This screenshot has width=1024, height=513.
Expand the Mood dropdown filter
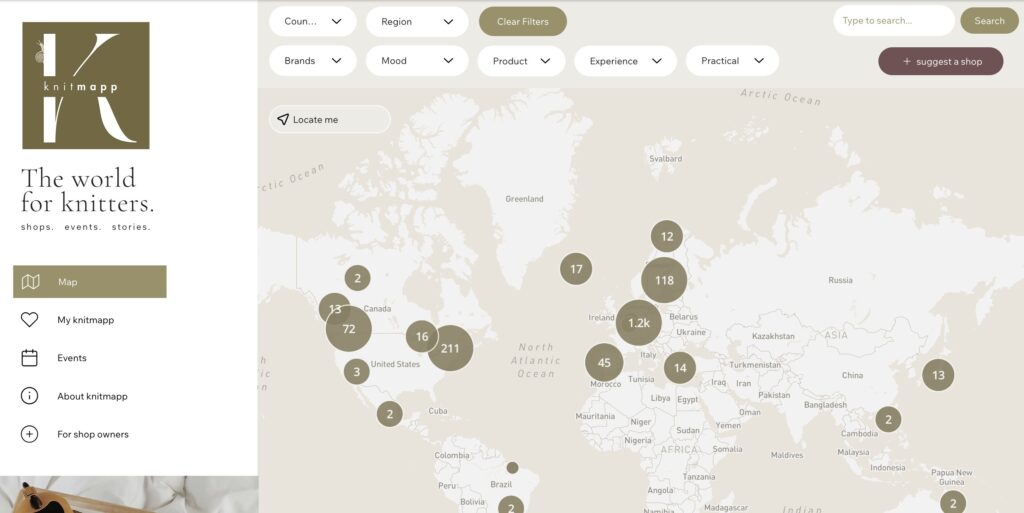(x=417, y=61)
